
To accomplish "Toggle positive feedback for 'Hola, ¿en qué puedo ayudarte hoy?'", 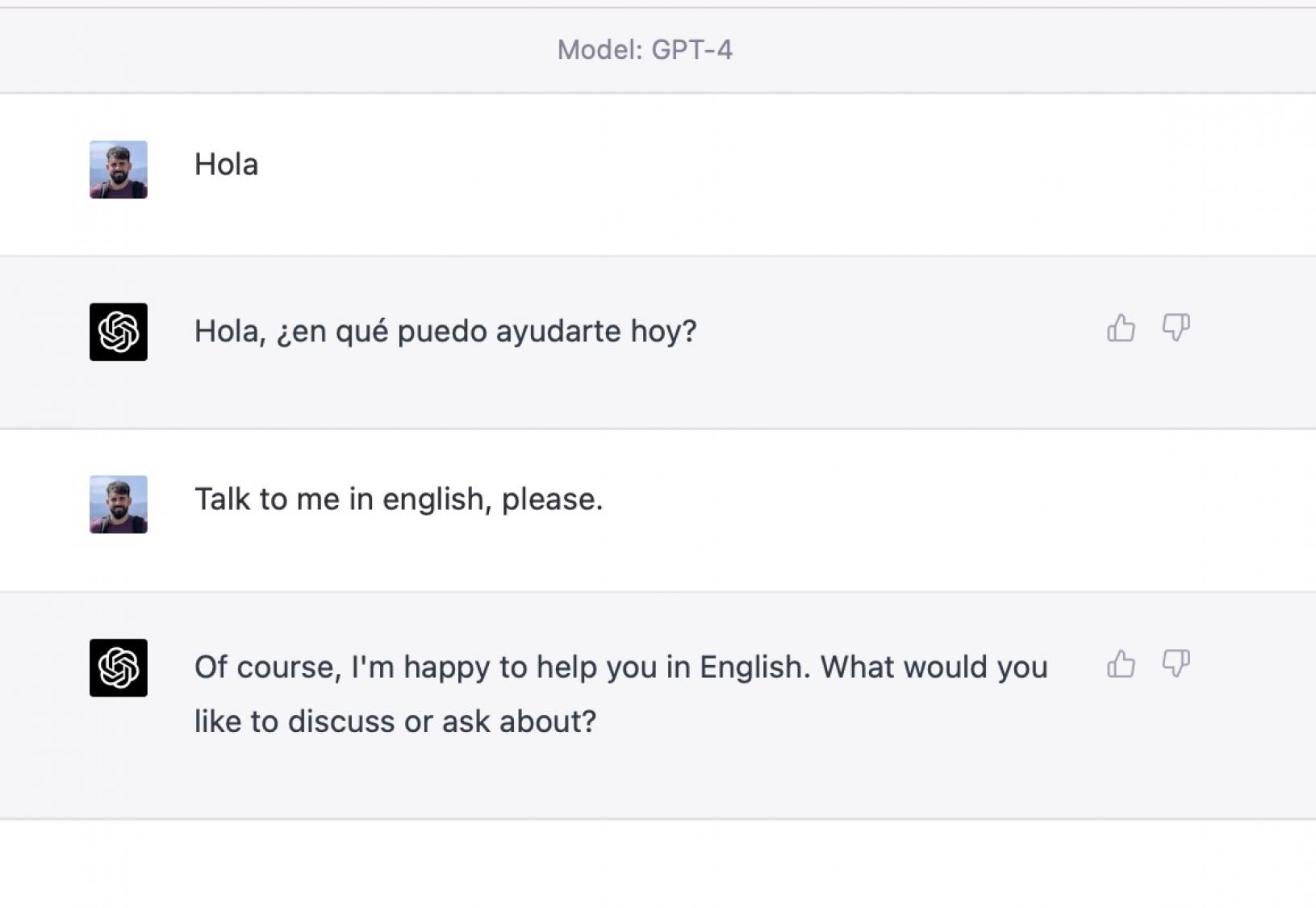I will click(x=1122, y=327).
